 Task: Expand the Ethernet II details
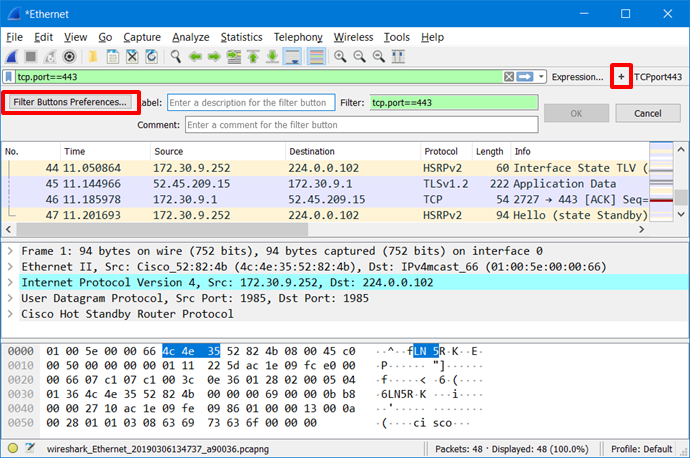click(10, 267)
